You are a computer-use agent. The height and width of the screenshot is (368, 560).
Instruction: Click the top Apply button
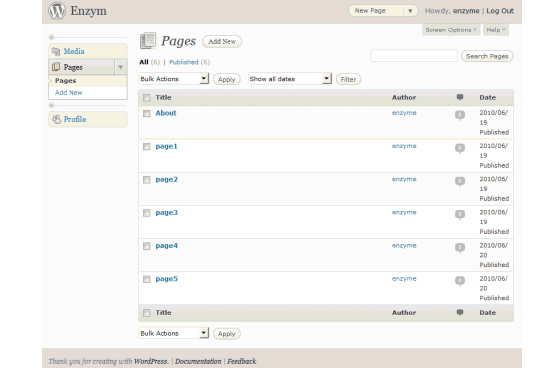click(x=227, y=79)
